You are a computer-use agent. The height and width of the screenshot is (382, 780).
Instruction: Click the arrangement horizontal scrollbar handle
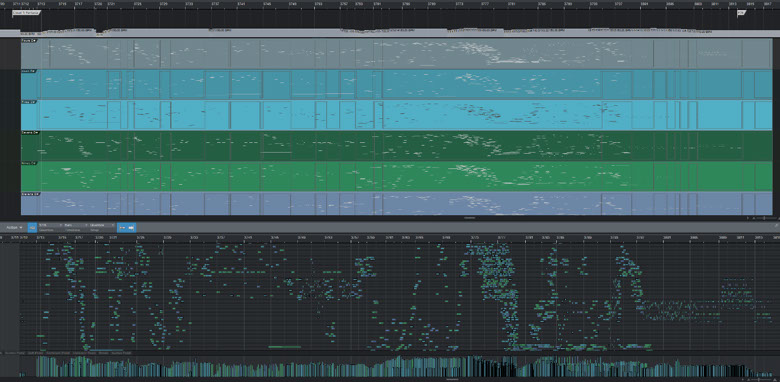[470, 218]
